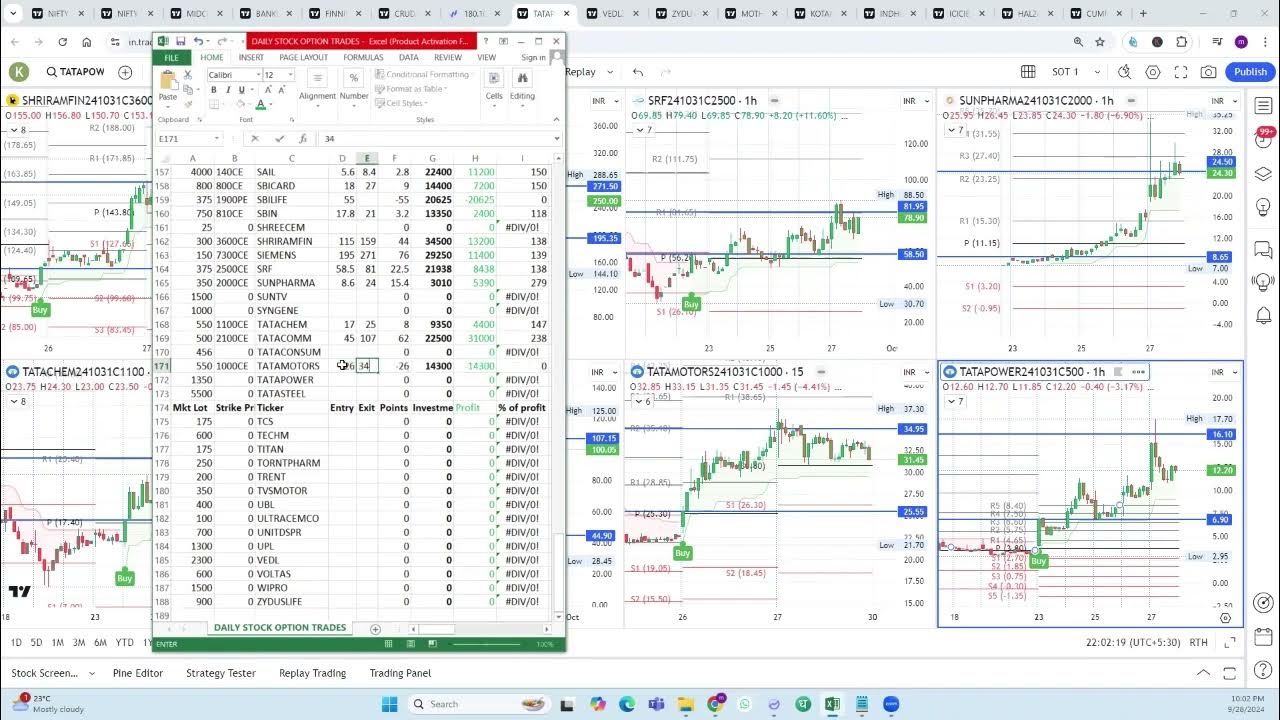Click the Cut scissors icon in Excel
Viewport: 1280px width, 720px height.
pyautogui.click(x=187, y=75)
